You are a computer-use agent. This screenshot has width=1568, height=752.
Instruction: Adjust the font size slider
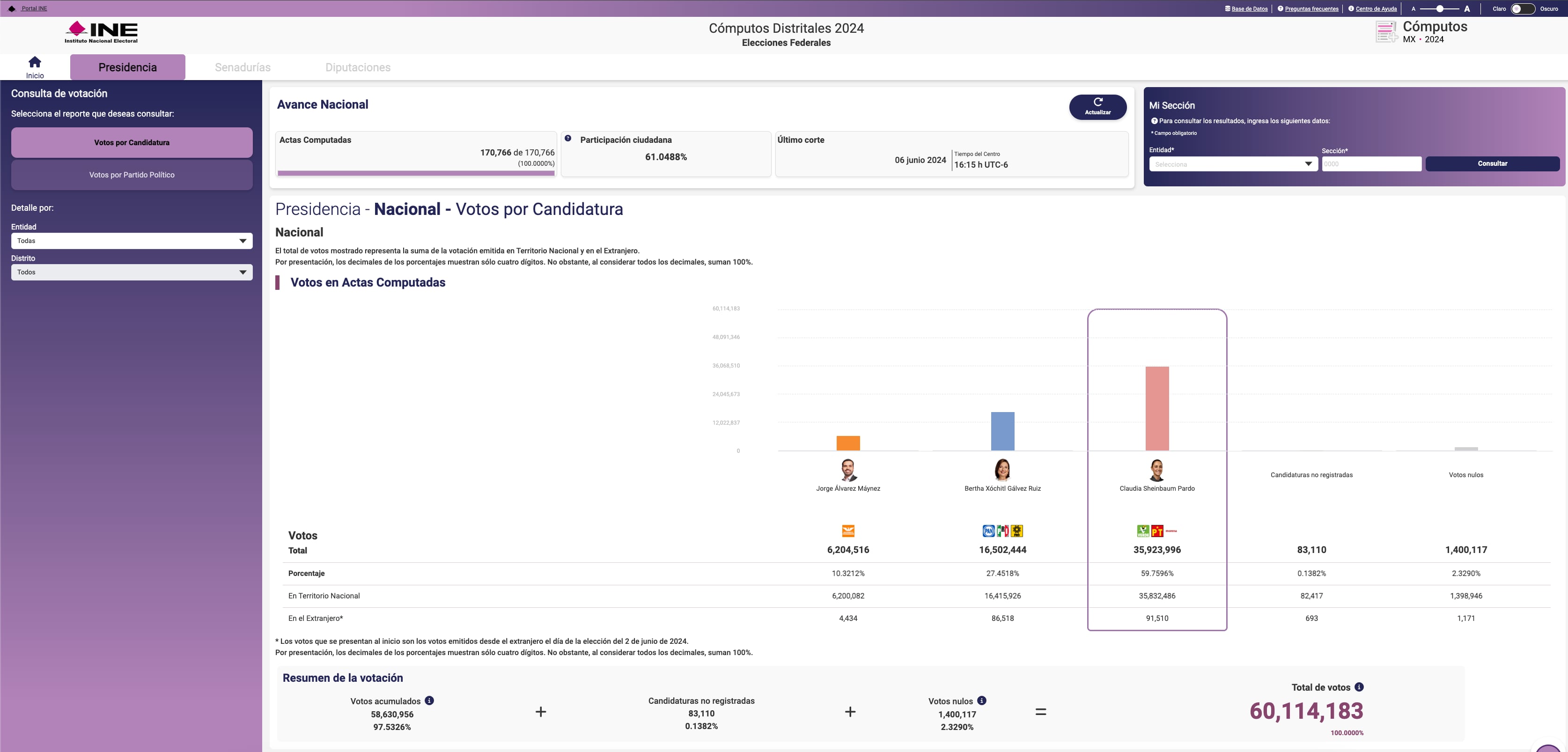1440,8
